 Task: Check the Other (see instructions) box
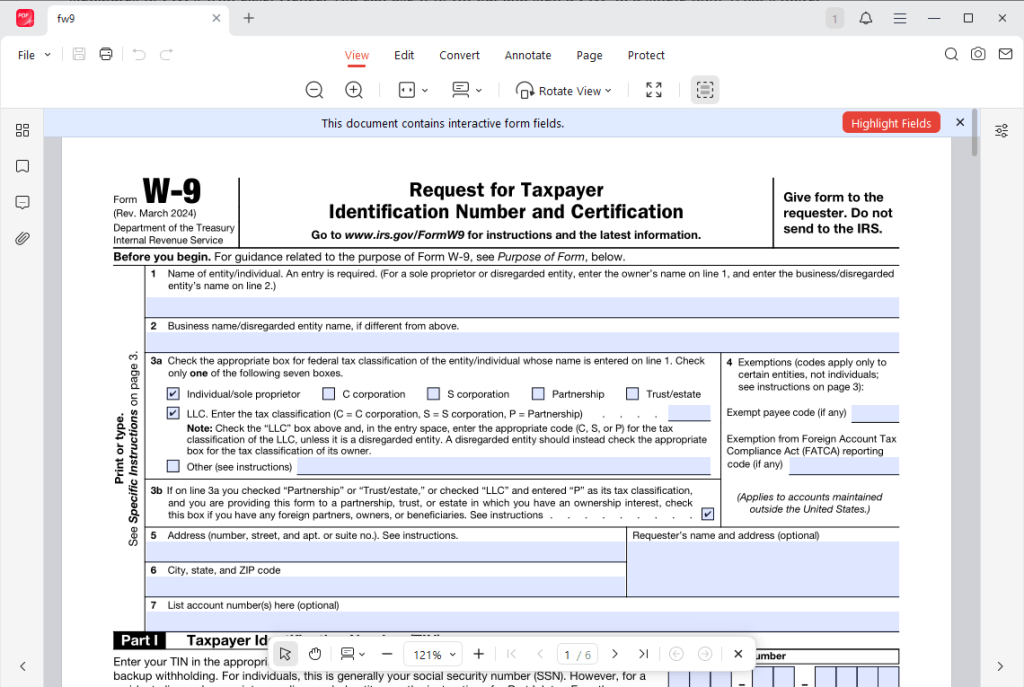coord(173,466)
